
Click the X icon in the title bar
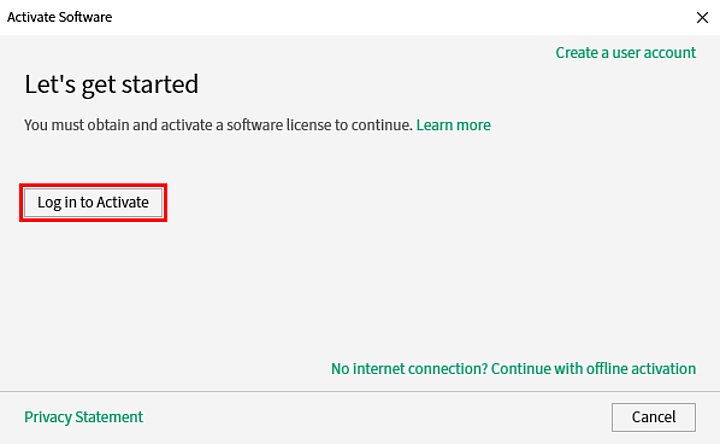[701, 17]
